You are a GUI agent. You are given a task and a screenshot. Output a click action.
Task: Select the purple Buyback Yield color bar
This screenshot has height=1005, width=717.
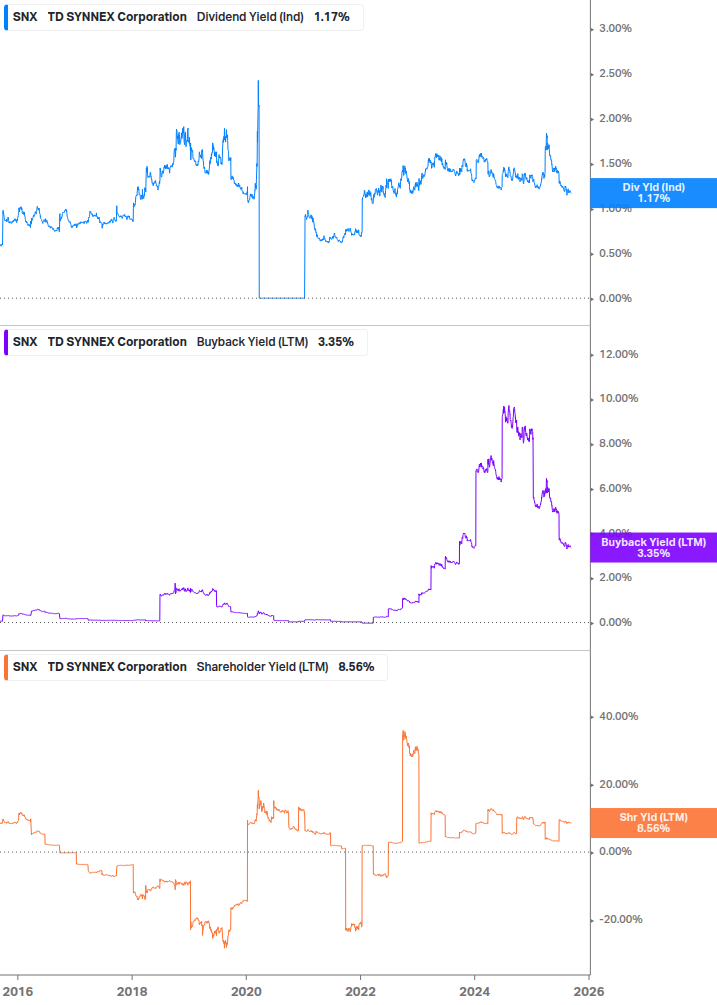(6, 342)
